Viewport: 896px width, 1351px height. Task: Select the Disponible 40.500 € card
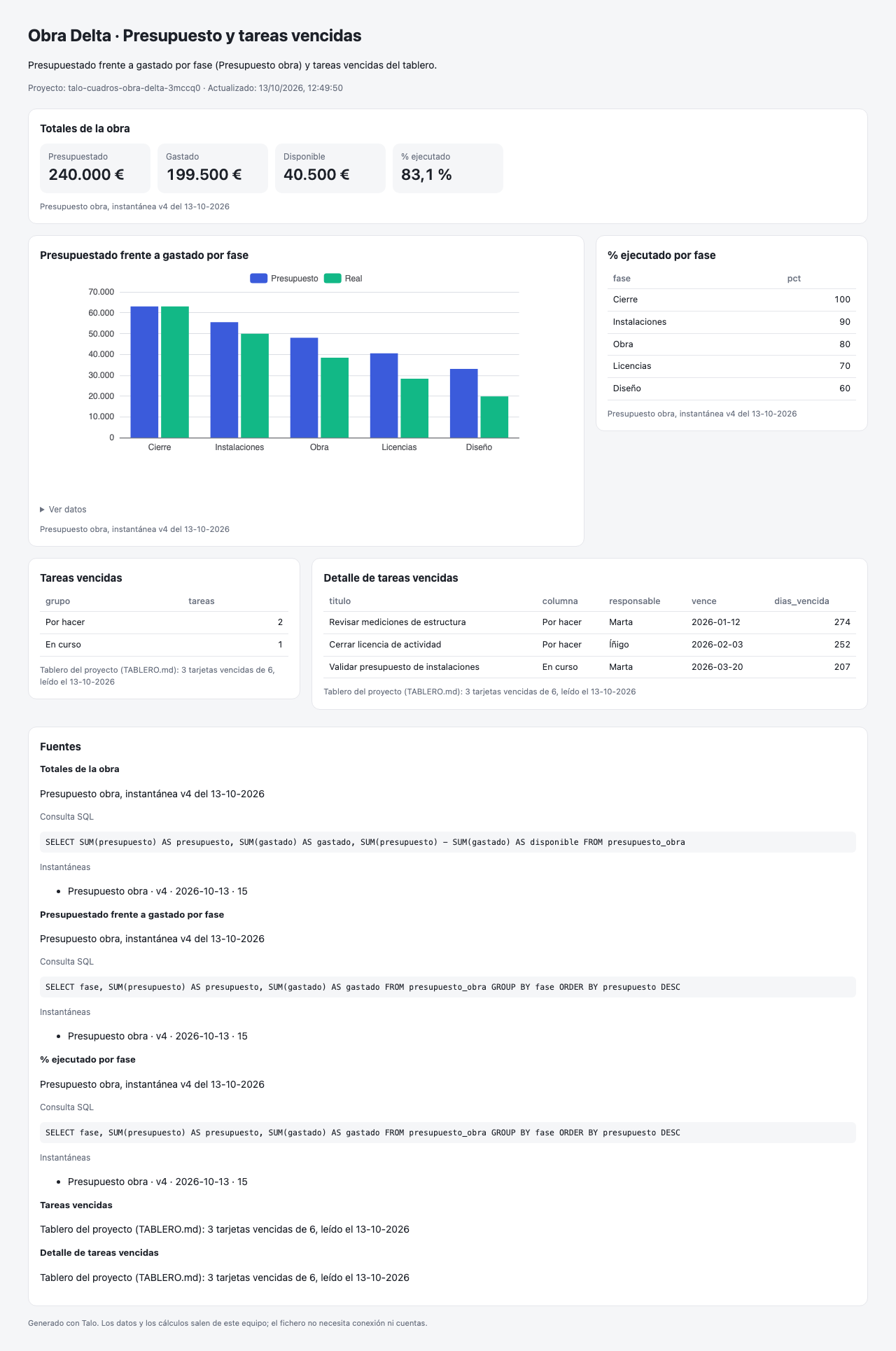coord(330,168)
